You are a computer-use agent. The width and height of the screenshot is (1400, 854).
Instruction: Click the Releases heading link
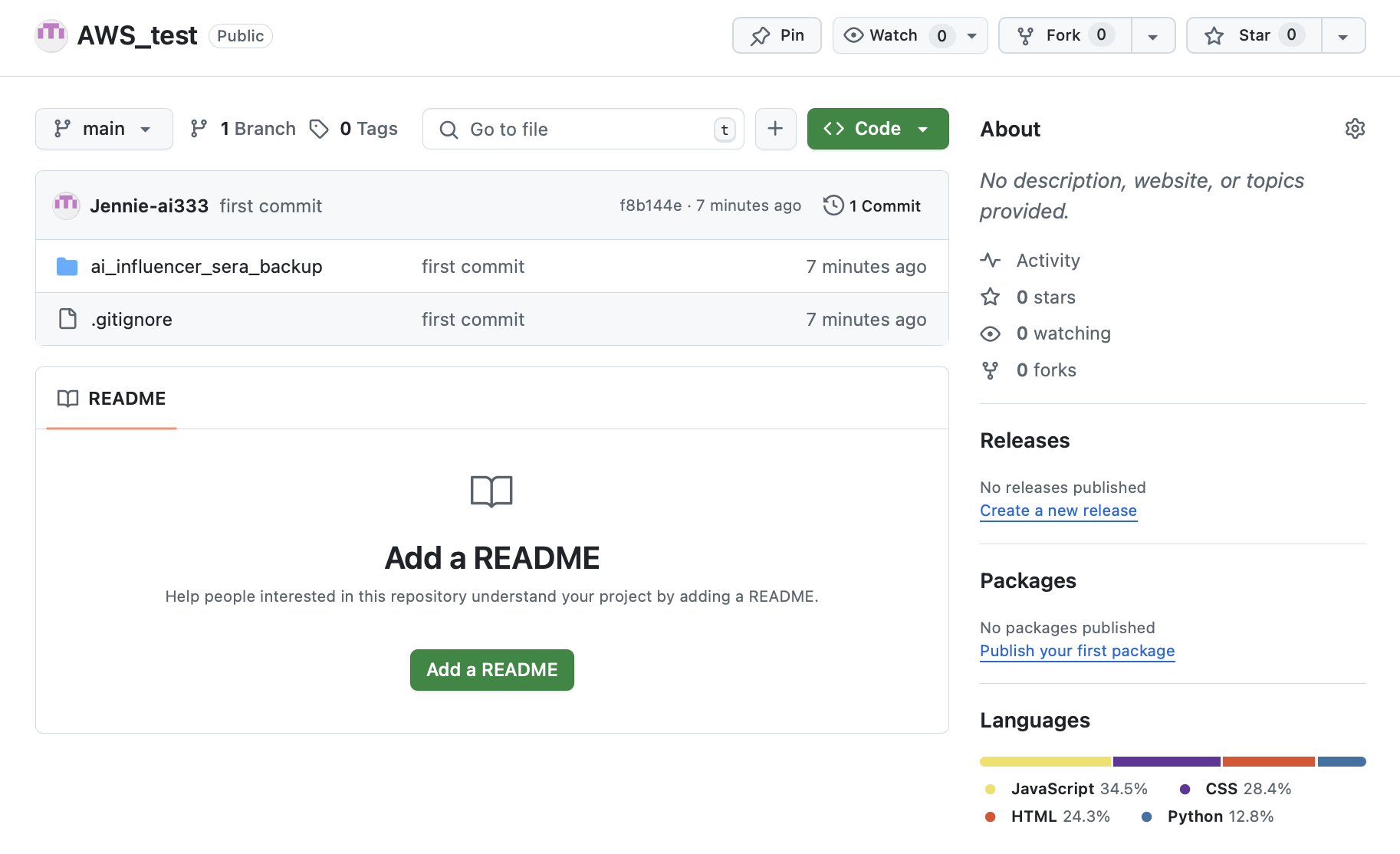click(x=1025, y=441)
